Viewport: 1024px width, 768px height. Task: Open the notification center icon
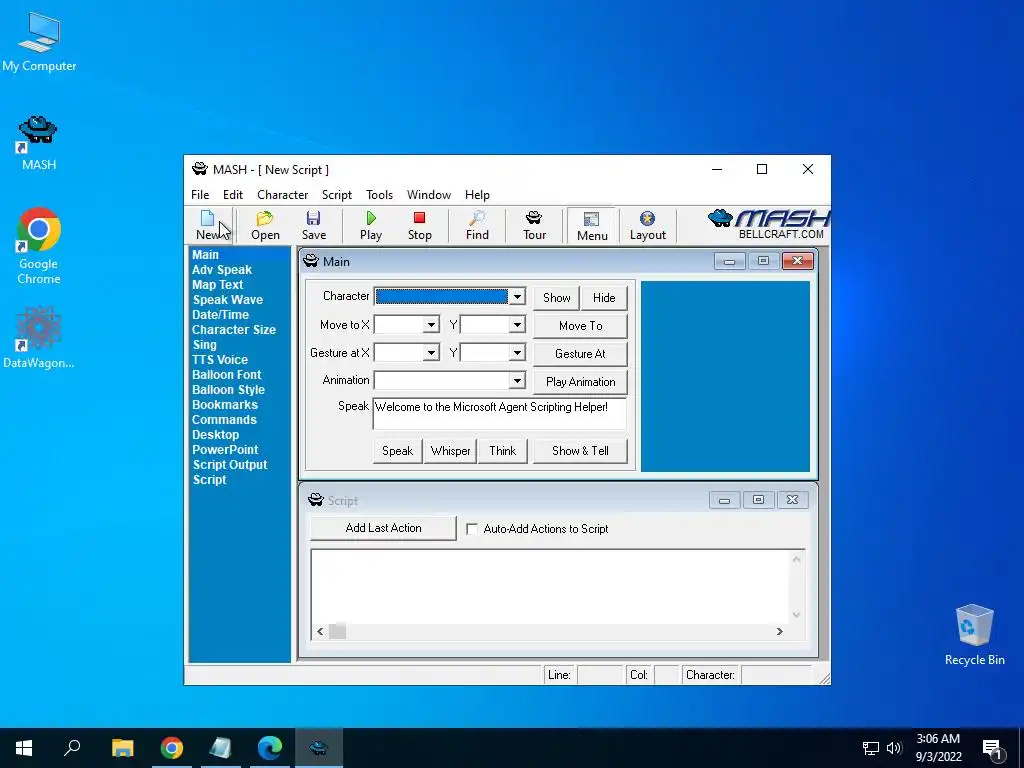coord(992,748)
